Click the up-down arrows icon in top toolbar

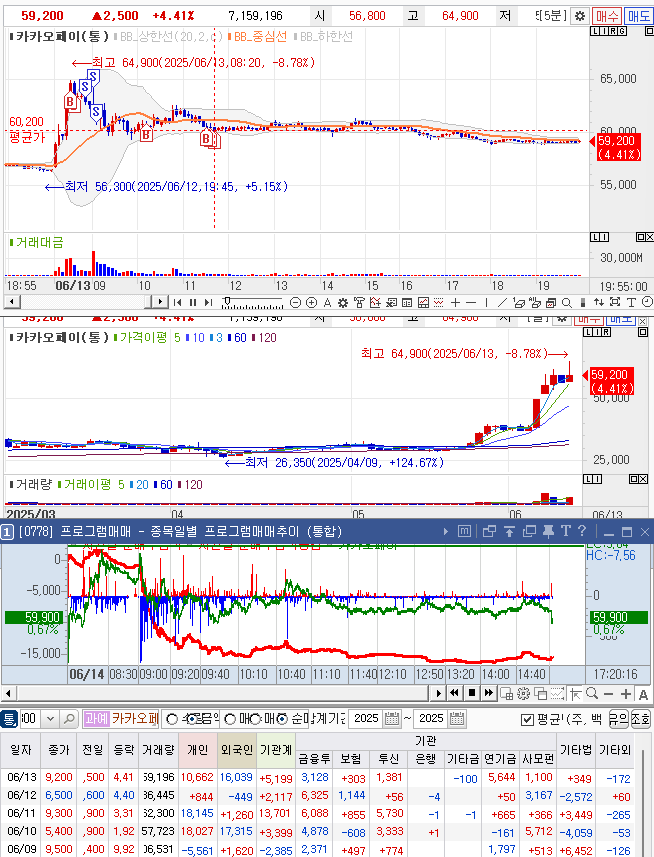(x=599, y=302)
